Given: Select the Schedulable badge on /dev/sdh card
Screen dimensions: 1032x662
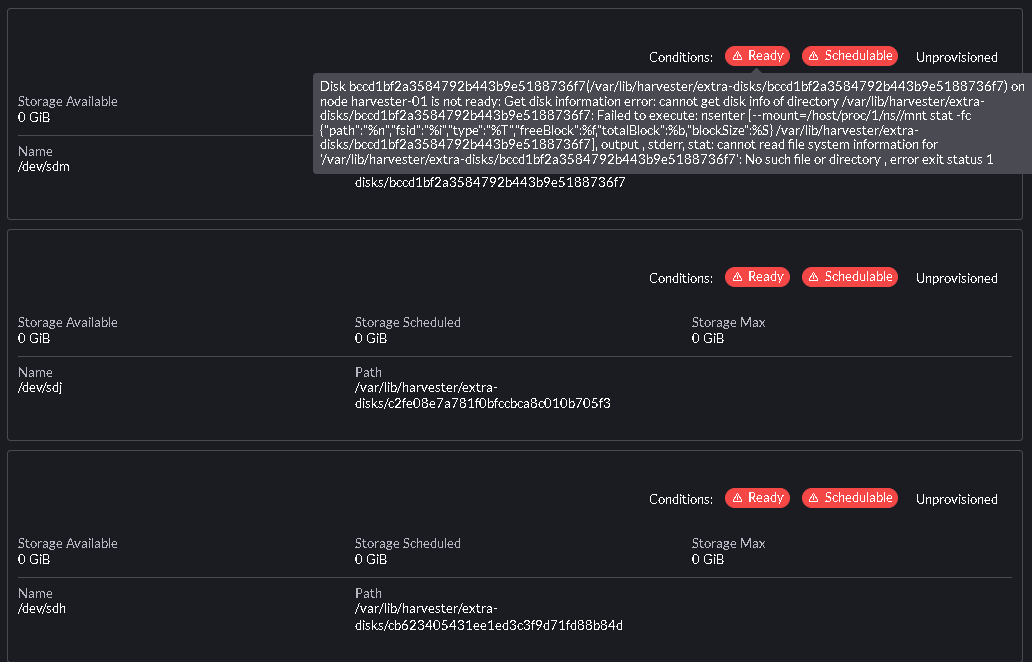Looking at the screenshot, I should [850, 498].
